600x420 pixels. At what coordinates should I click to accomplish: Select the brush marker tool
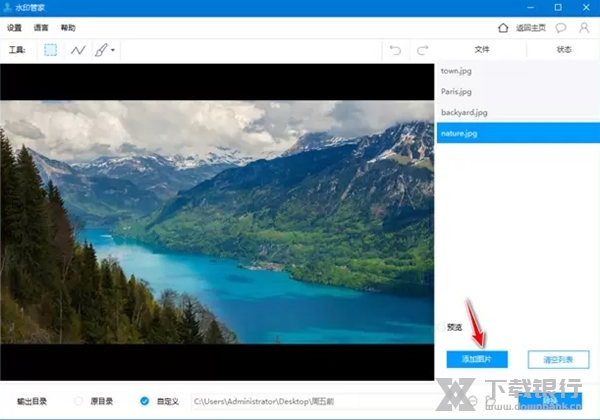(101, 49)
